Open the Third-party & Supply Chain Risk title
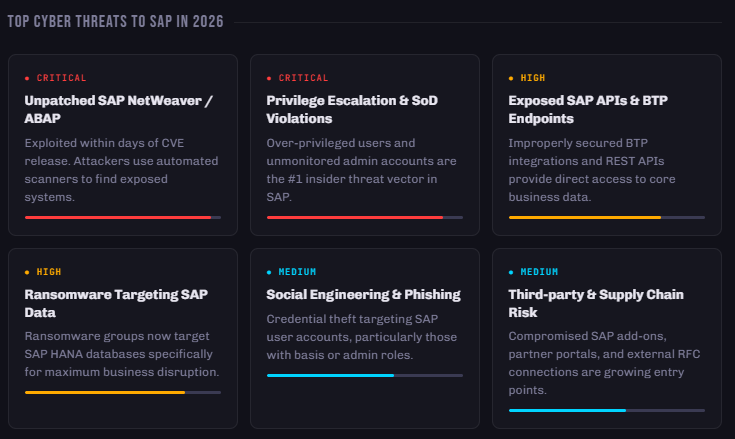 pyautogui.click(x=596, y=303)
